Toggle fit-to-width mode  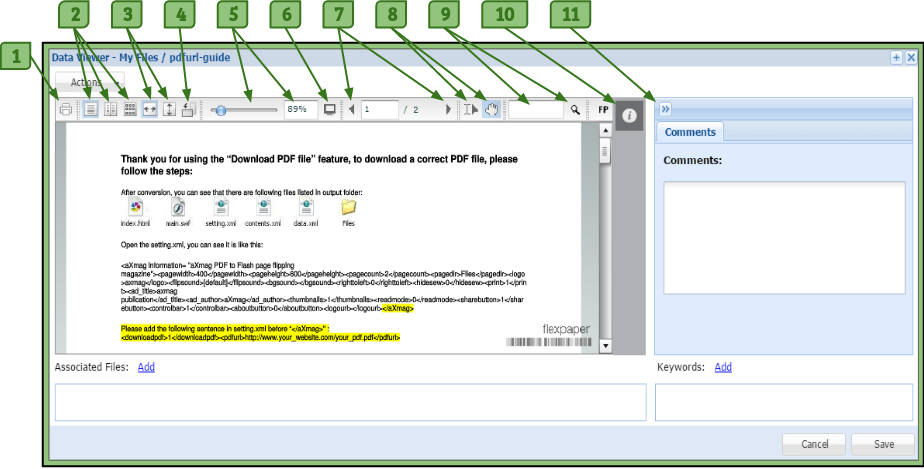pyautogui.click(x=150, y=110)
